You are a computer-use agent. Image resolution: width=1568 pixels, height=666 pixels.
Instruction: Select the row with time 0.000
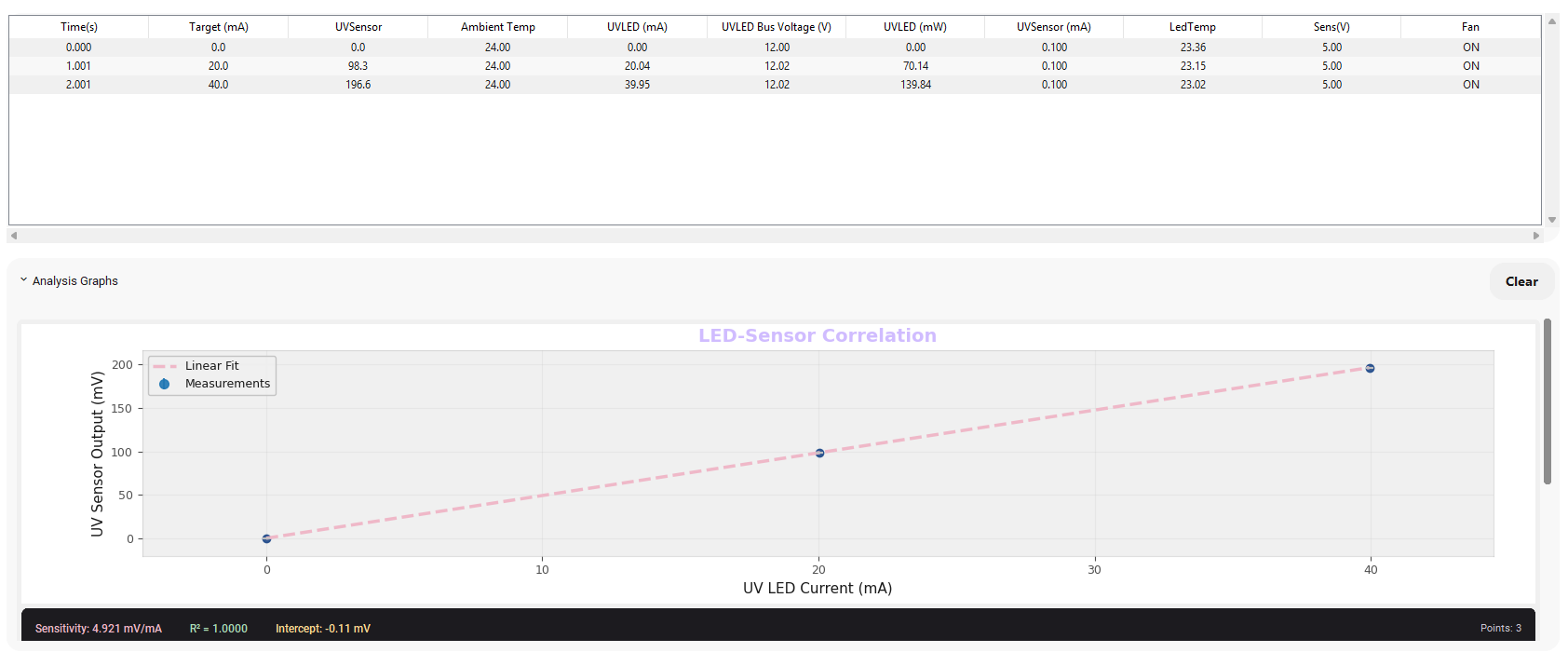point(775,48)
